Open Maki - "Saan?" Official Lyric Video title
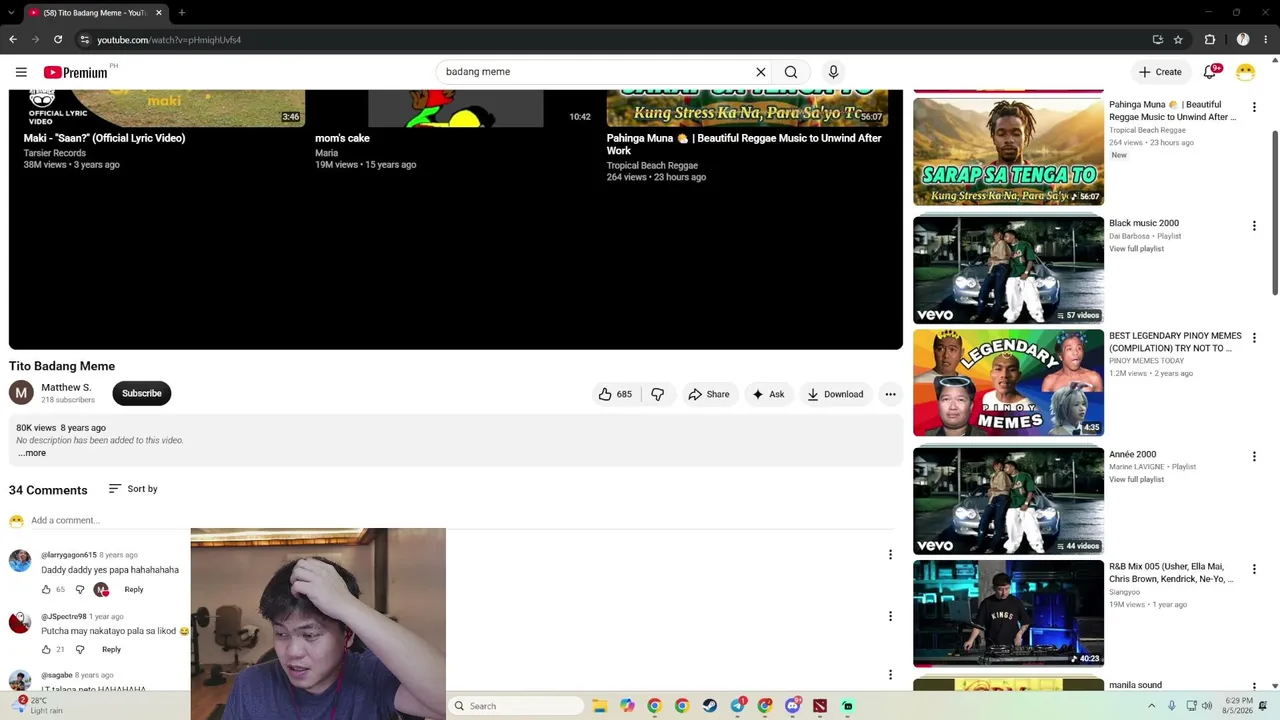This screenshot has width=1280, height=720. [x=104, y=138]
